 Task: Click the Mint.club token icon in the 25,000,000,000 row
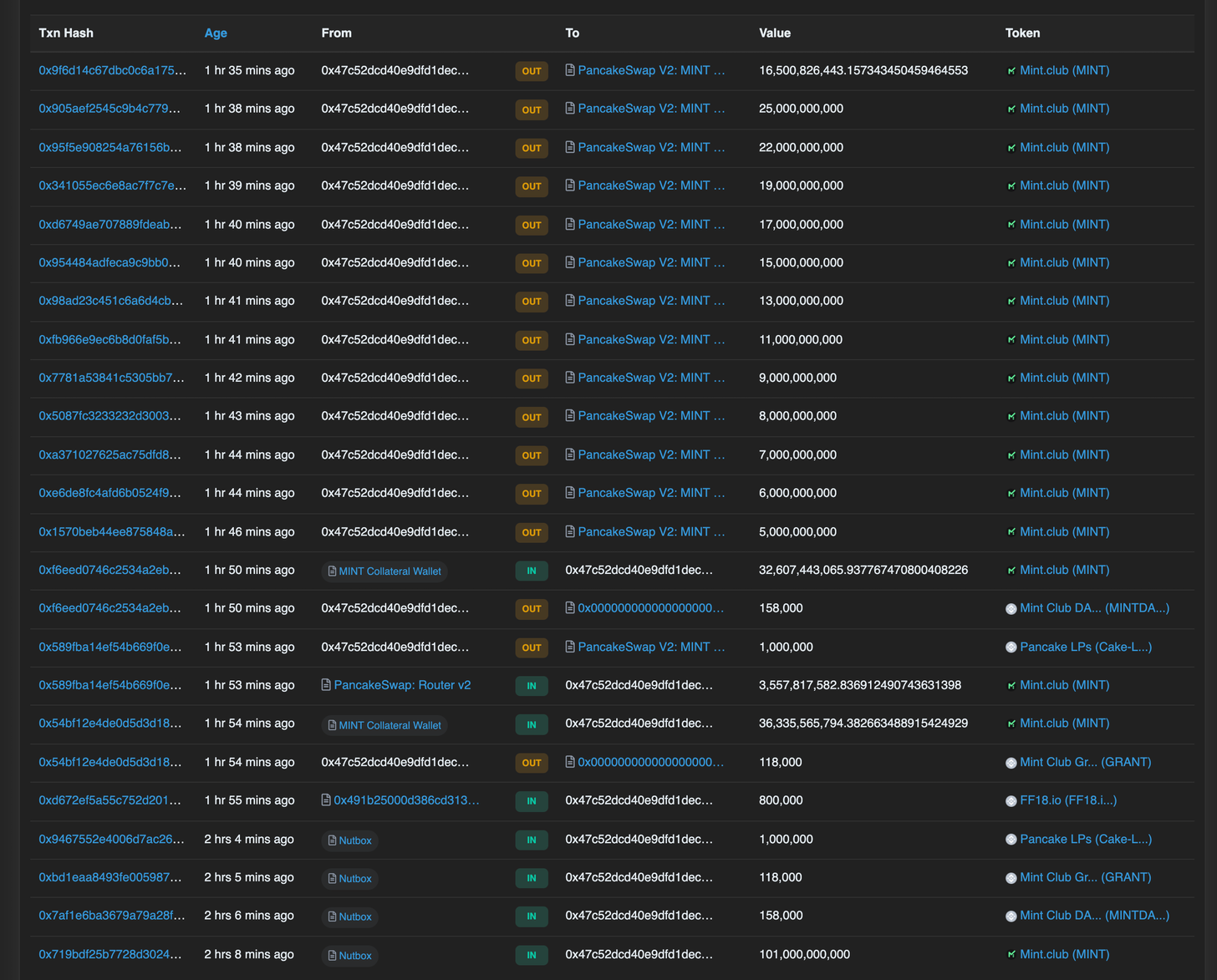1011,109
